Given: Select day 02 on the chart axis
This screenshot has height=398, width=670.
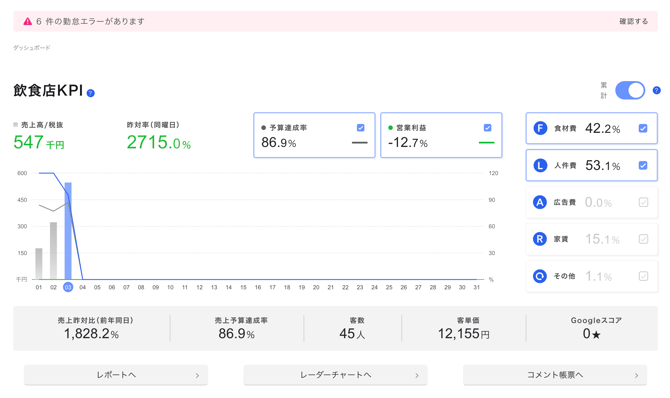Looking at the screenshot, I should 53,287.
